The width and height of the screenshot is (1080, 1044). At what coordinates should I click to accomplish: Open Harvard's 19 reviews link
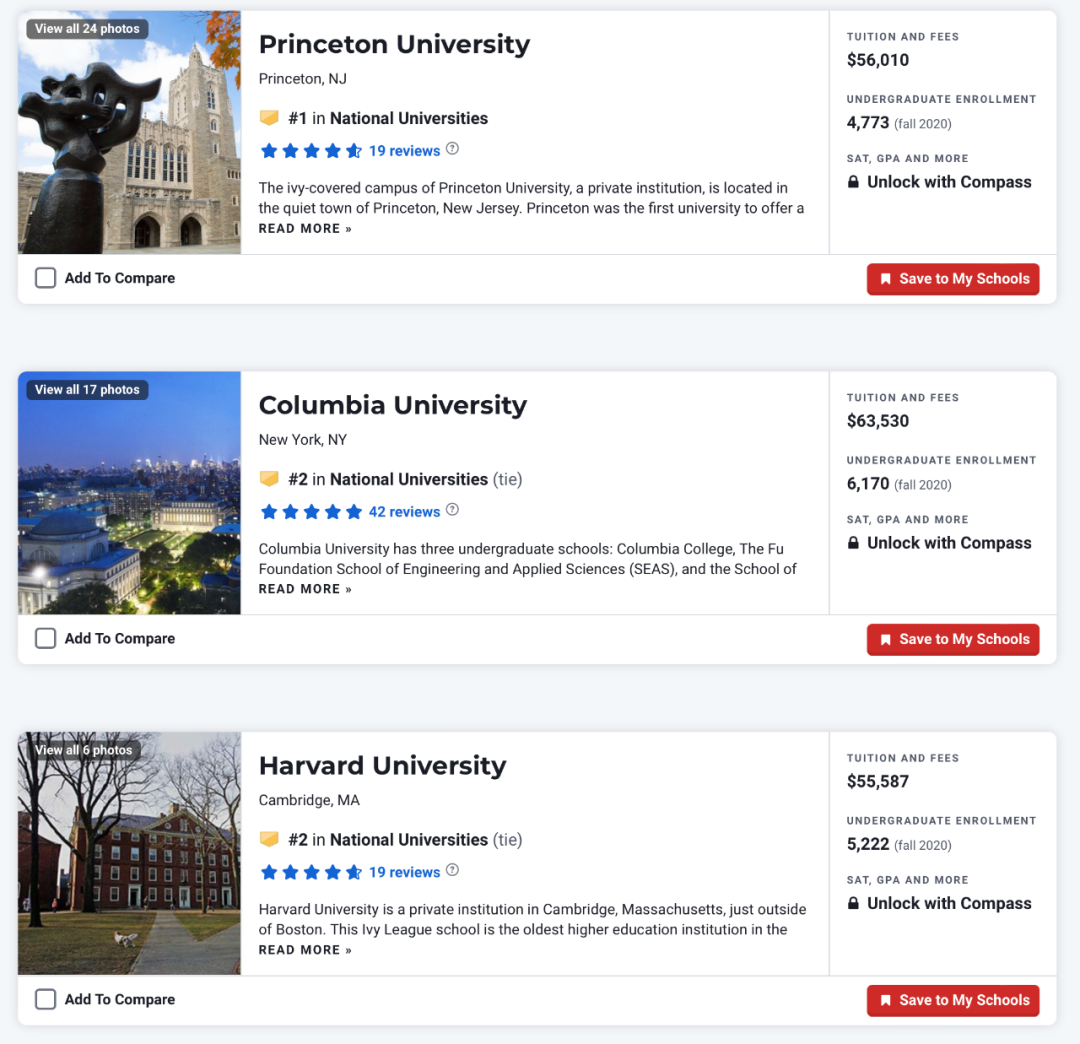coord(404,872)
